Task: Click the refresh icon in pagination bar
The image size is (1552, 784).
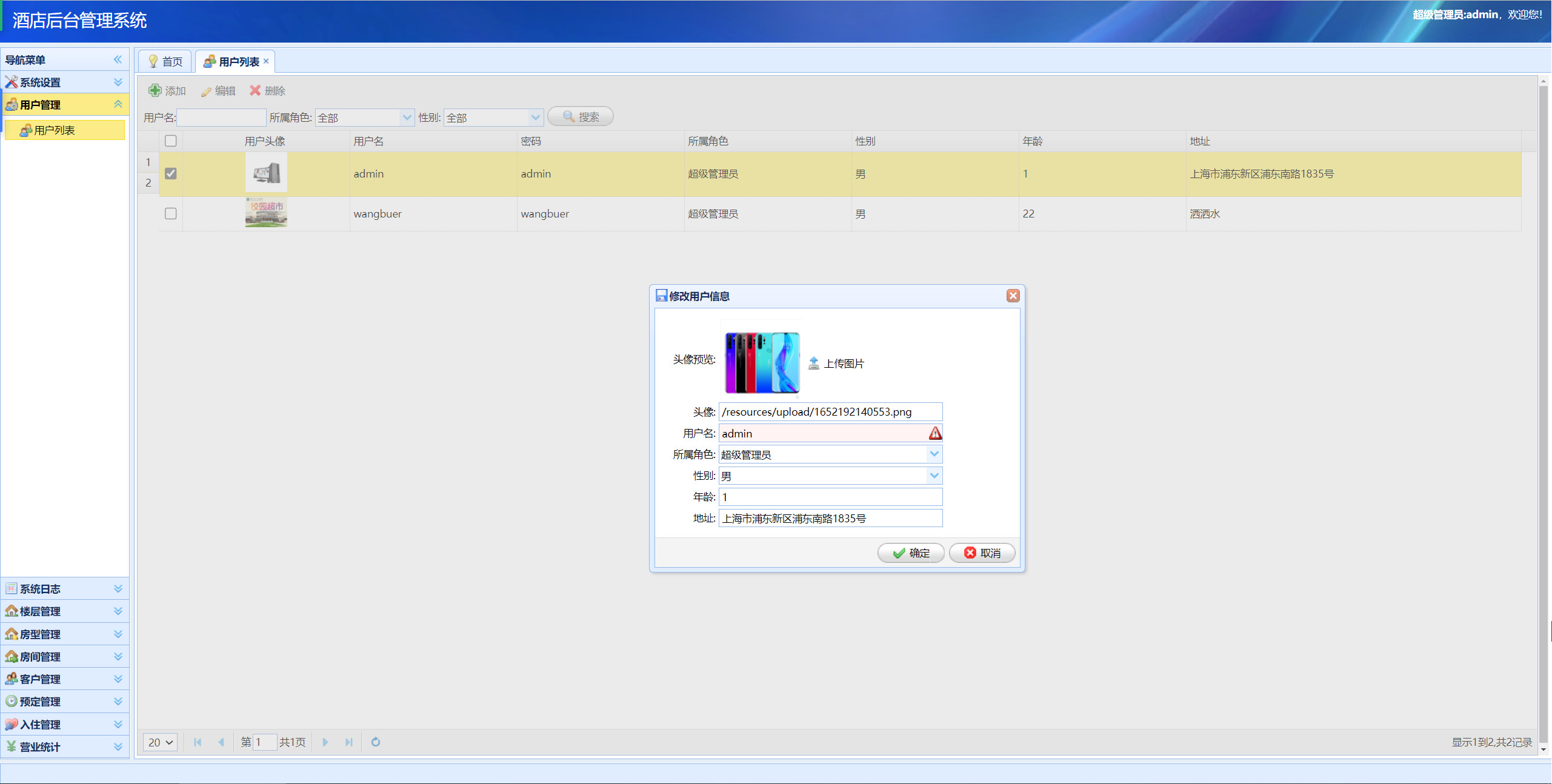Action: [x=375, y=742]
